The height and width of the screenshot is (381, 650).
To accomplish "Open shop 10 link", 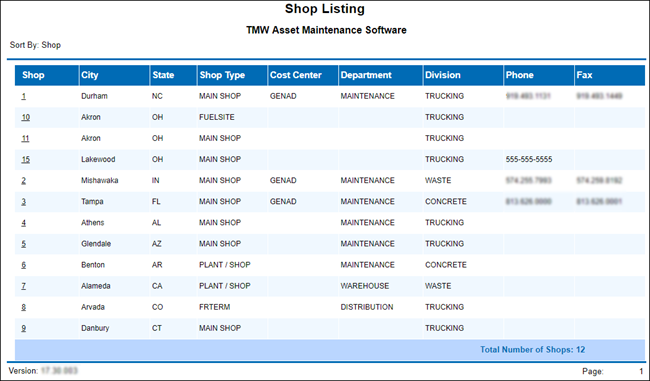I will [26, 117].
